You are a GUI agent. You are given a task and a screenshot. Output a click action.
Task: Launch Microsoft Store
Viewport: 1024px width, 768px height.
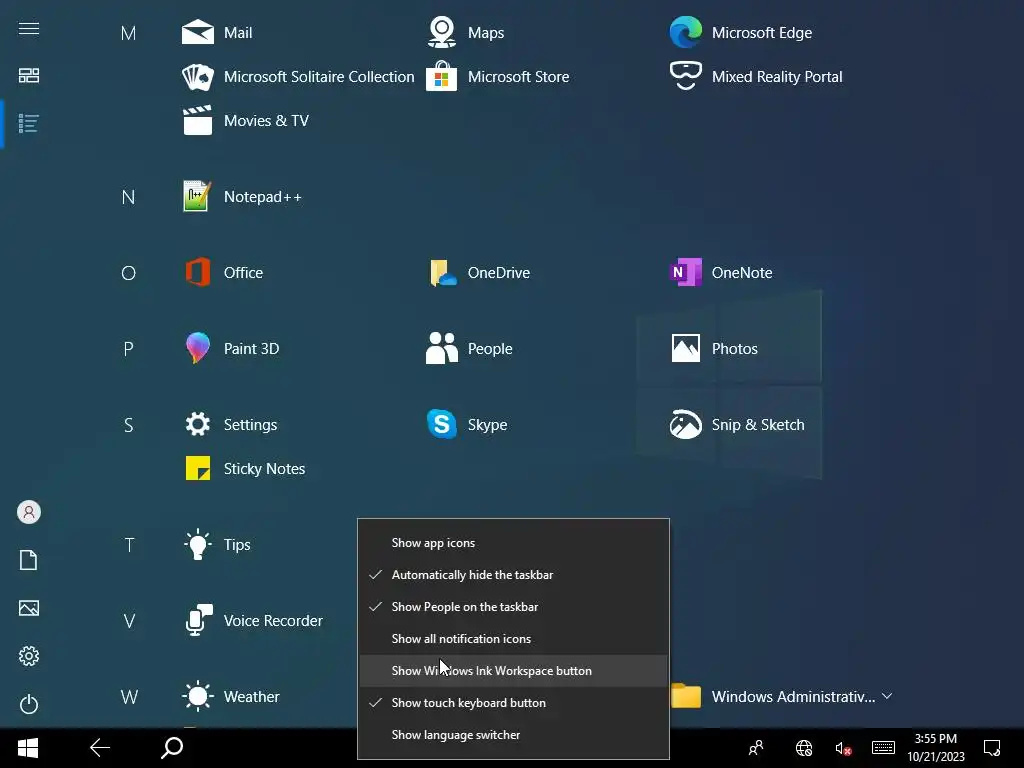coord(498,77)
